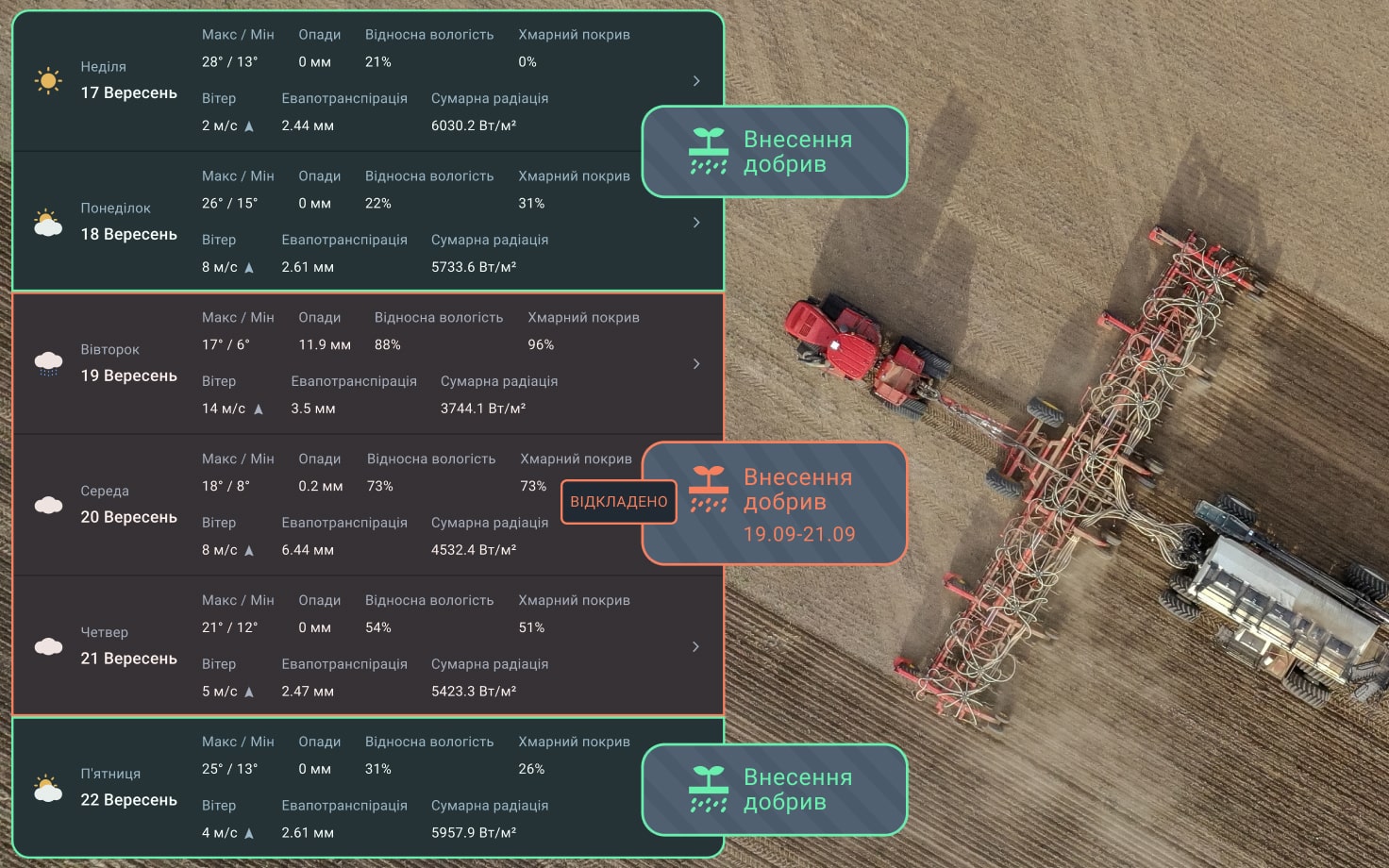
Task: Click the 11.9 мм precipitation value
Action: pos(325,345)
